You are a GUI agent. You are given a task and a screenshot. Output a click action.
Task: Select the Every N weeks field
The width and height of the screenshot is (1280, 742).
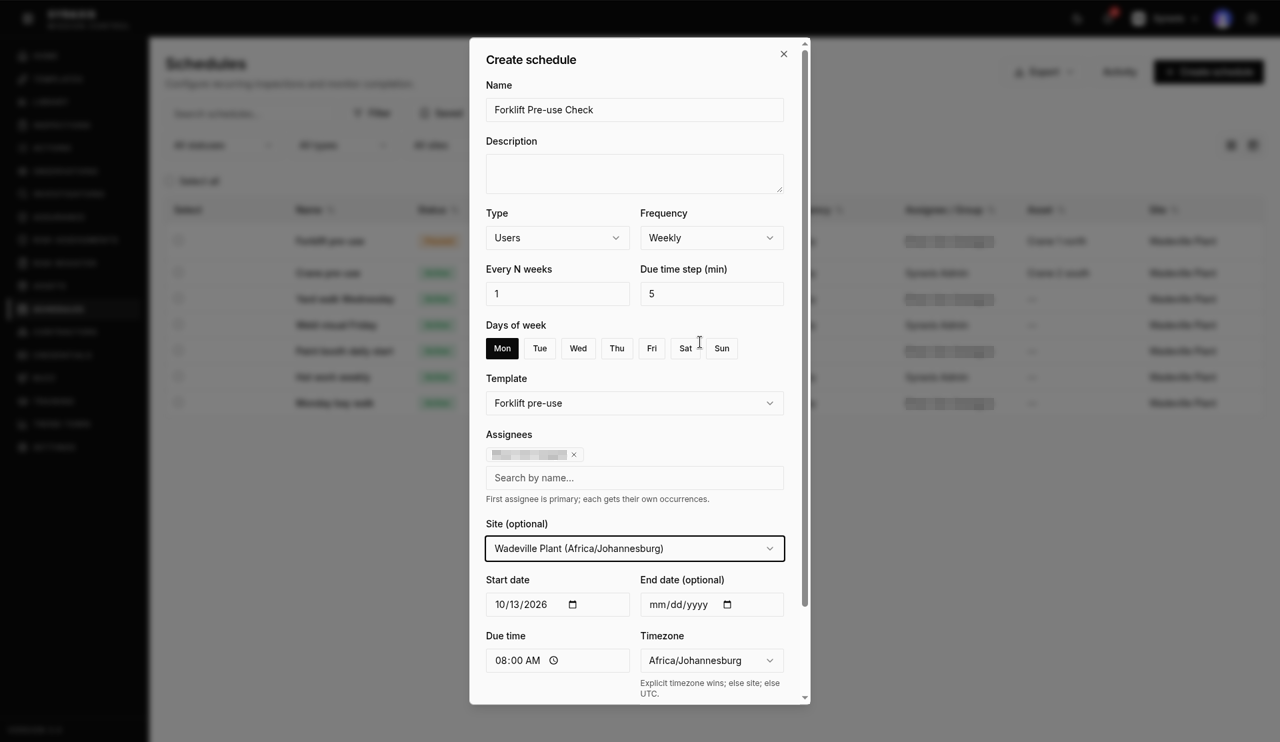pyautogui.click(x=558, y=294)
